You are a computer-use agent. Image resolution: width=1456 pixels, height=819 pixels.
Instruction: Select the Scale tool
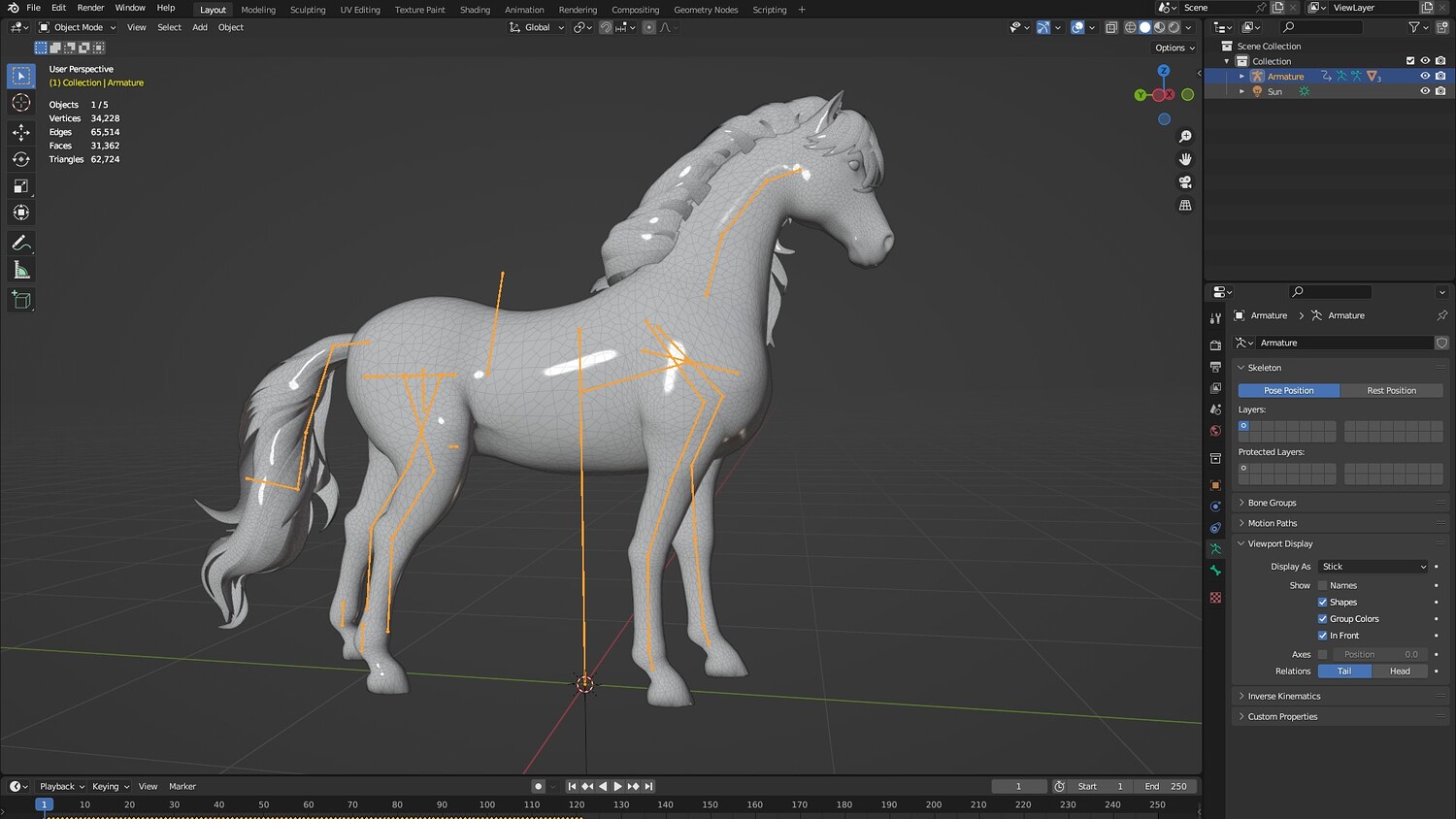(20, 186)
